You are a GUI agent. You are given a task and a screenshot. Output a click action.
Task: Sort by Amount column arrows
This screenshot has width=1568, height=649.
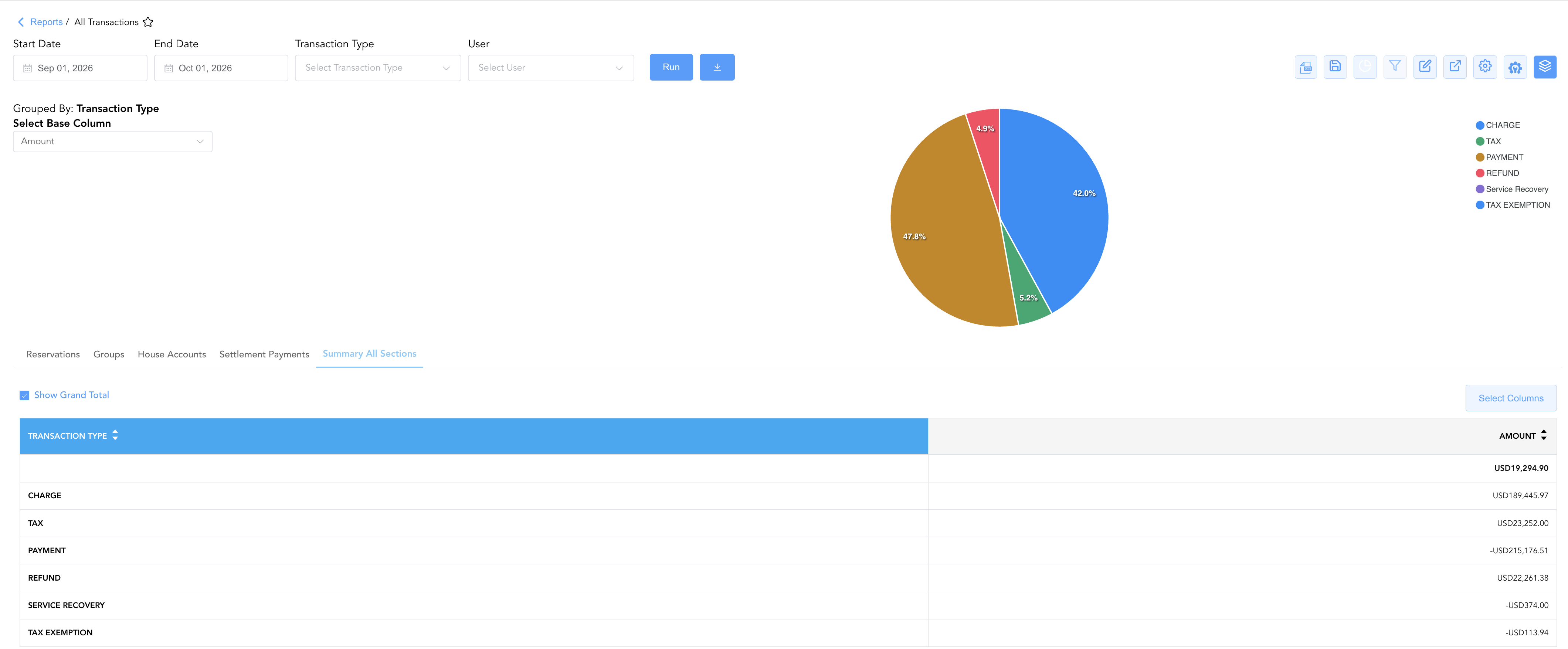[1544, 435]
